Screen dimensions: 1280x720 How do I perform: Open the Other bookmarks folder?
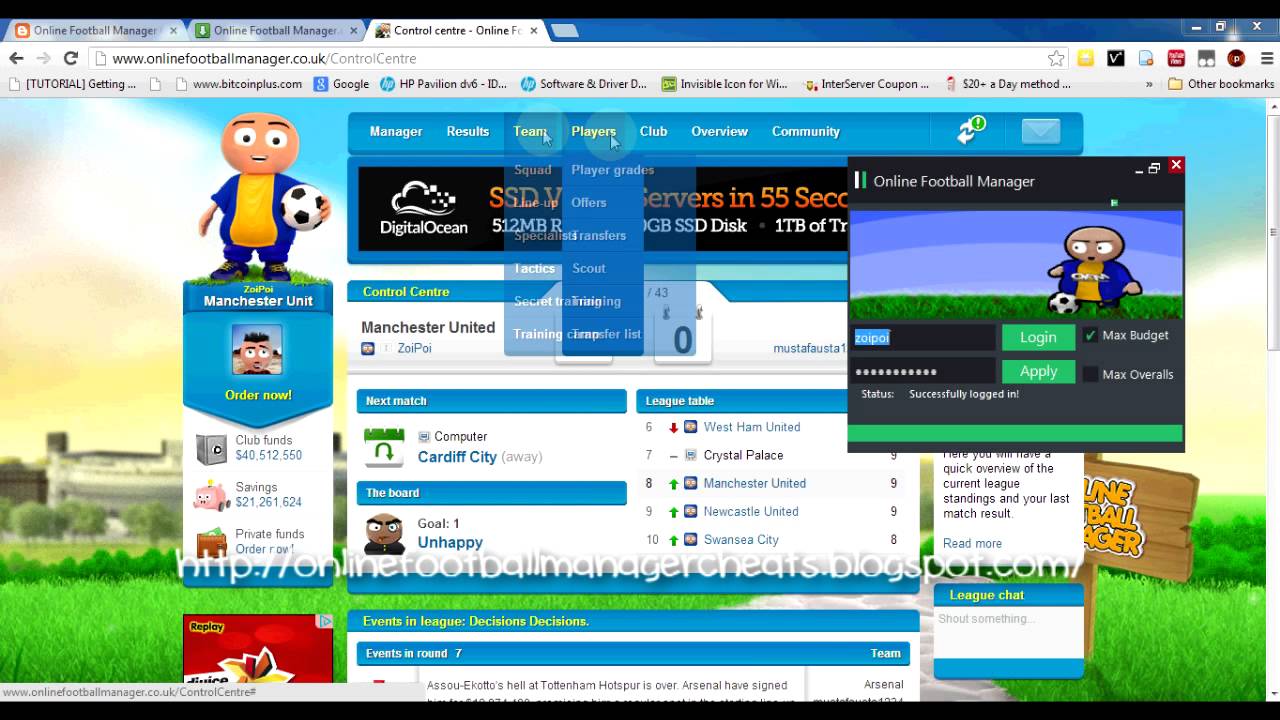point(1221,84)
